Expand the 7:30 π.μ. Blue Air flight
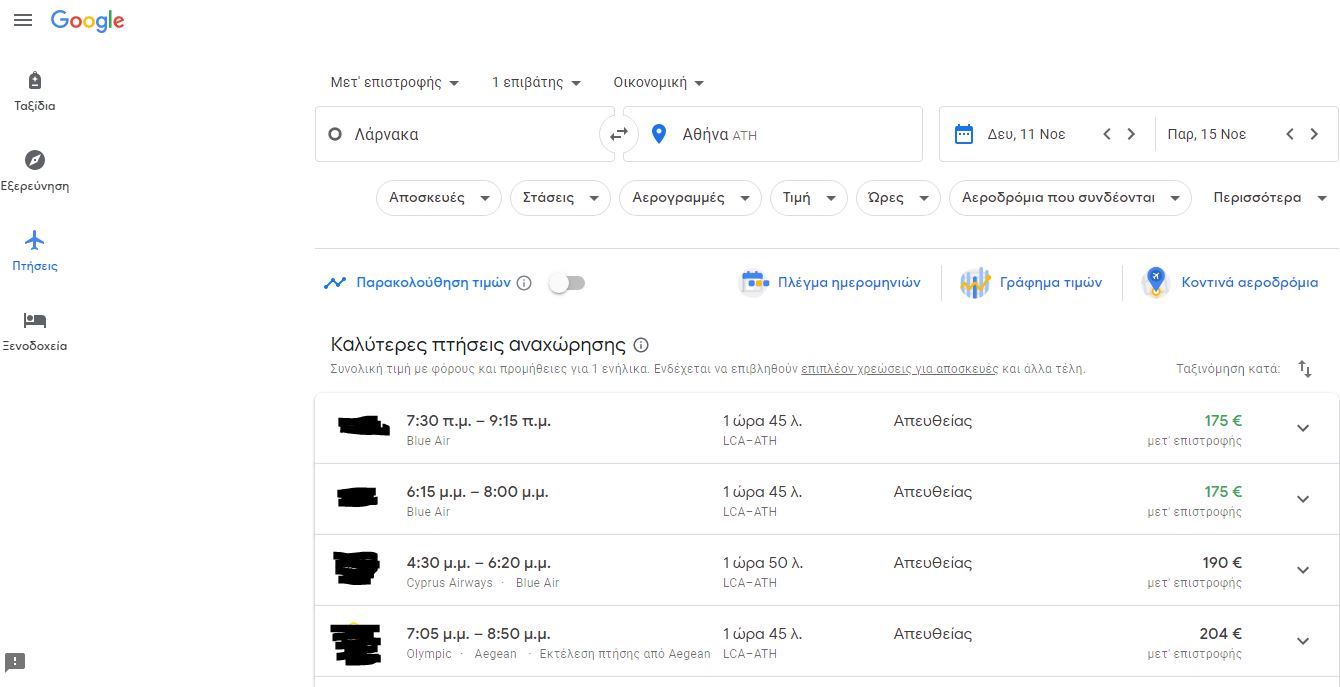 click(1302, 428)
